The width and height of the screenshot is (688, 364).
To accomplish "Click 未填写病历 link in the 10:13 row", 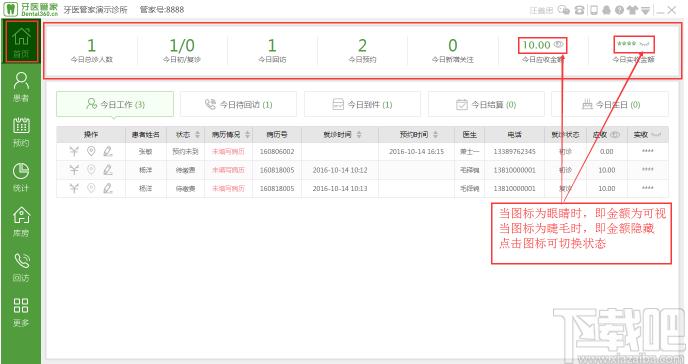I will [228, 188].
